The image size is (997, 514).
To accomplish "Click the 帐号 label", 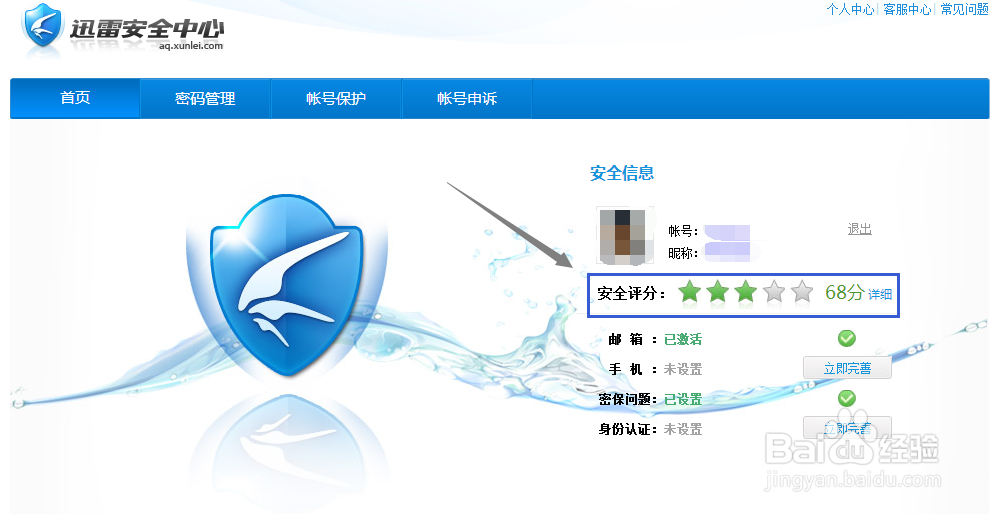I will click(x=683, y=232).
